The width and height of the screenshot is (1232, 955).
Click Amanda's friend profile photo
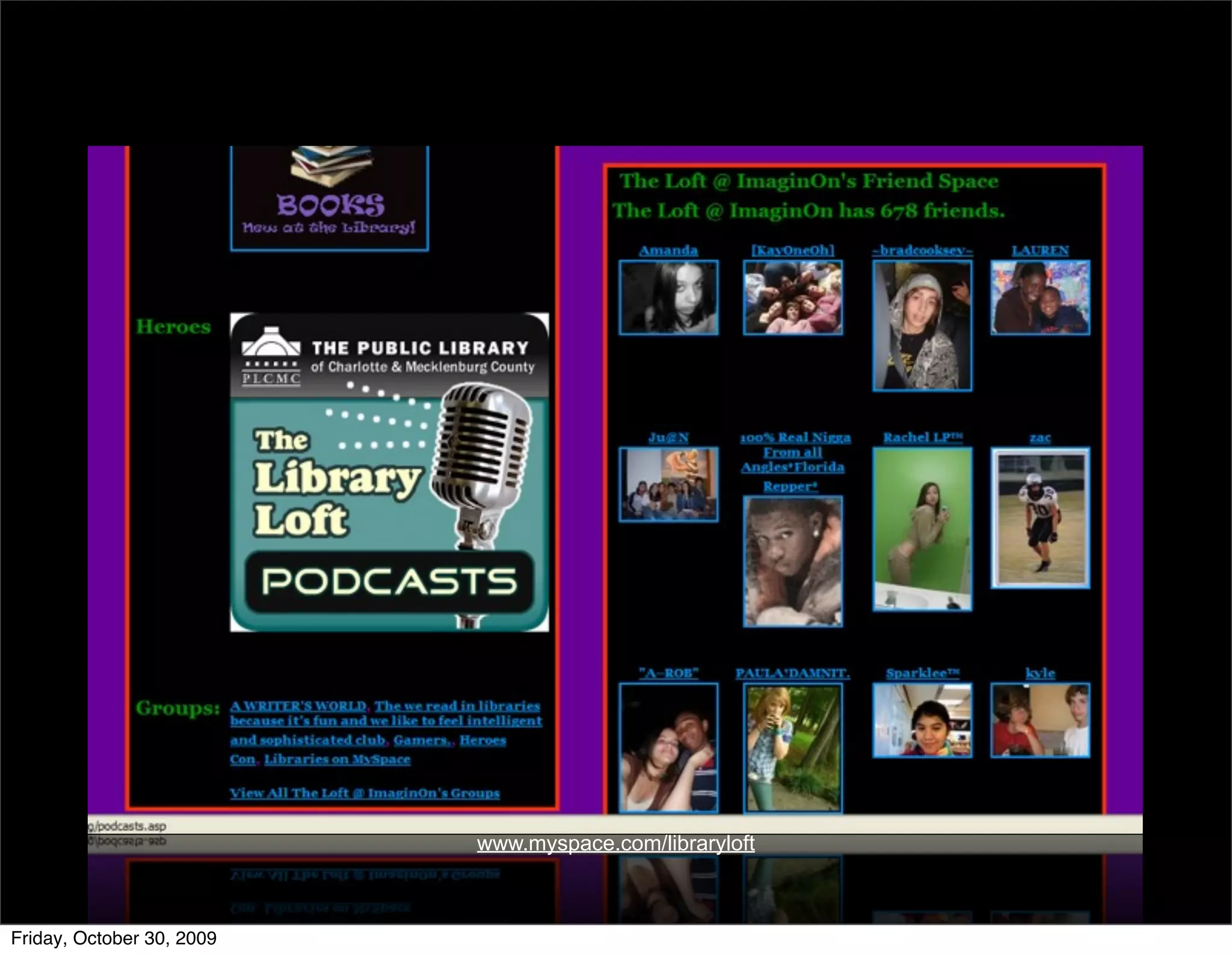click(x=668, y=297)
